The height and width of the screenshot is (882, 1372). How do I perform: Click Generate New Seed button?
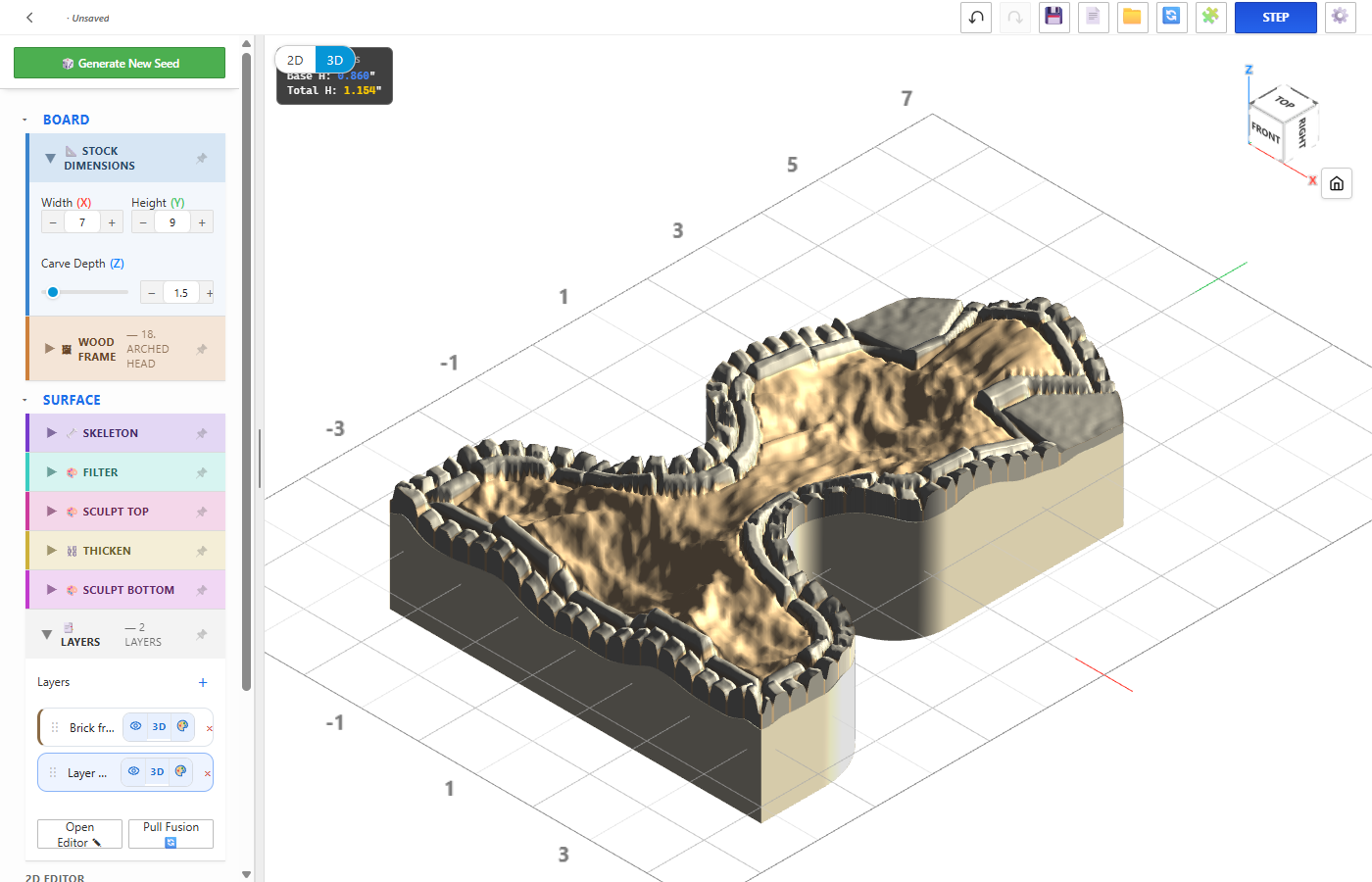(x=120, y=63)
